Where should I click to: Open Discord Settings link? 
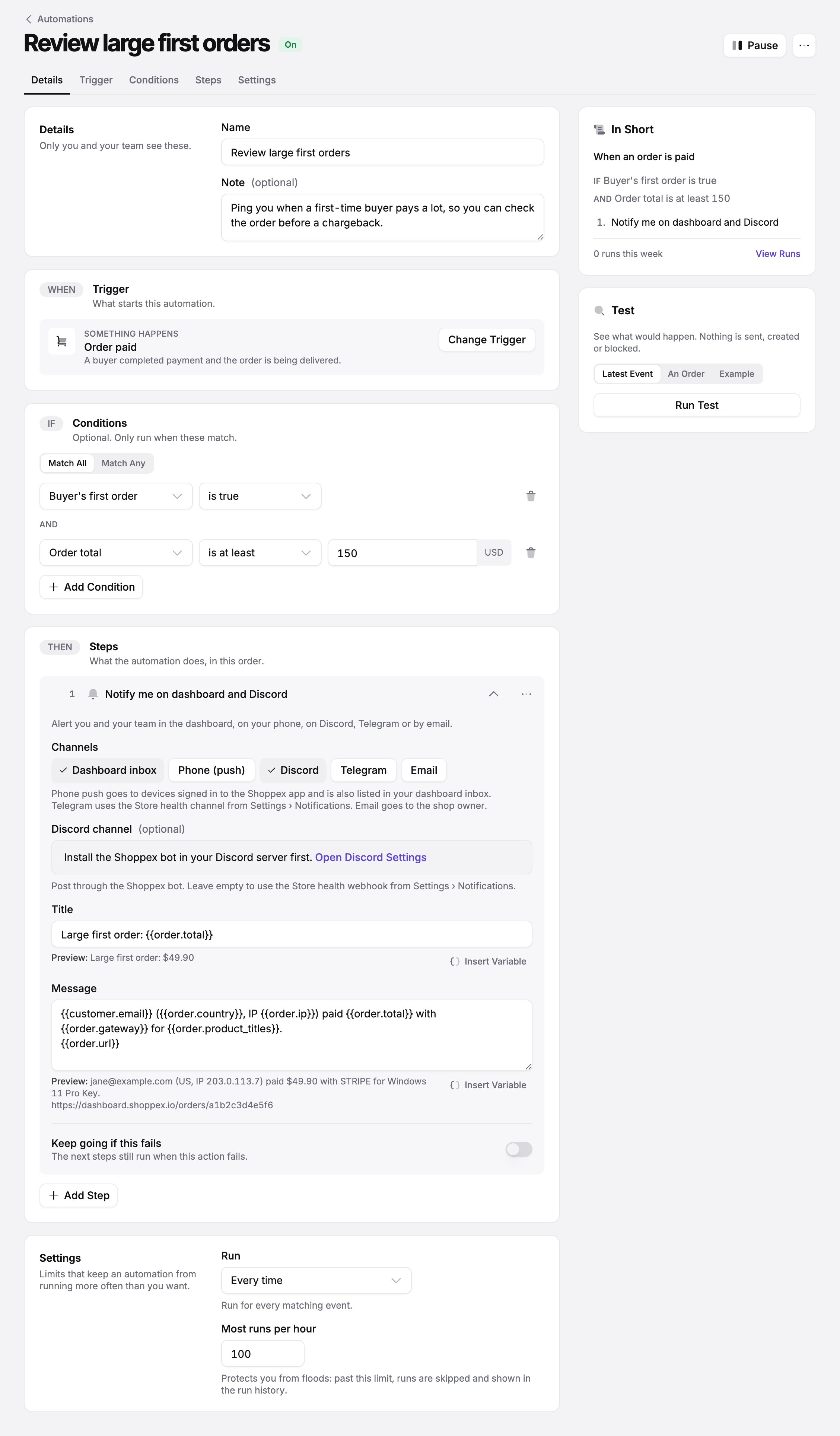tap(370, 857)
